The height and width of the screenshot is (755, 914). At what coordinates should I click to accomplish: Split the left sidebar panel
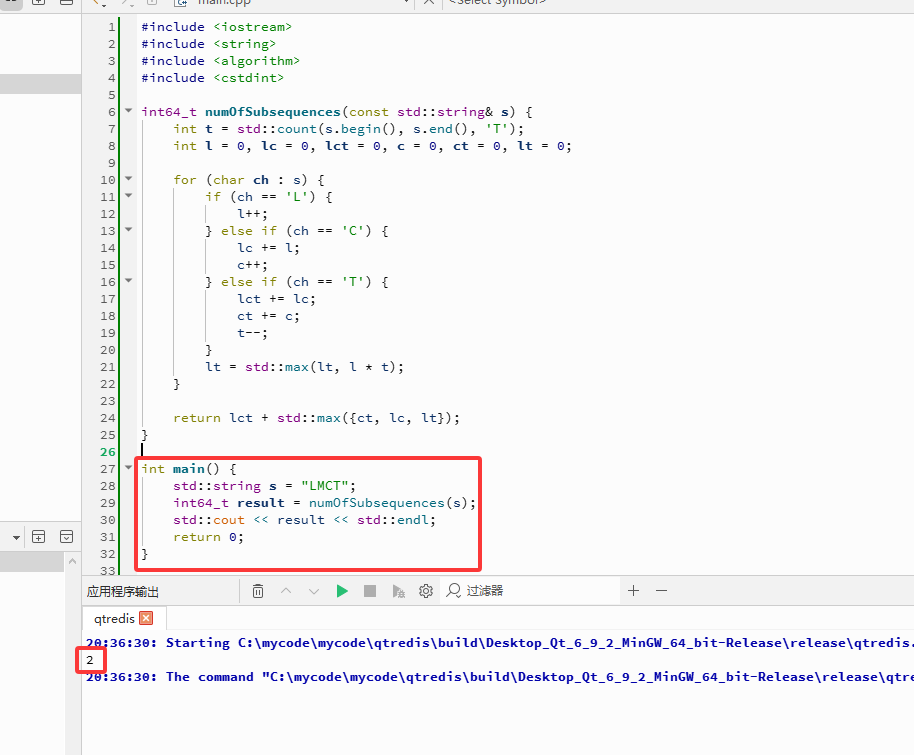point(38,537)
